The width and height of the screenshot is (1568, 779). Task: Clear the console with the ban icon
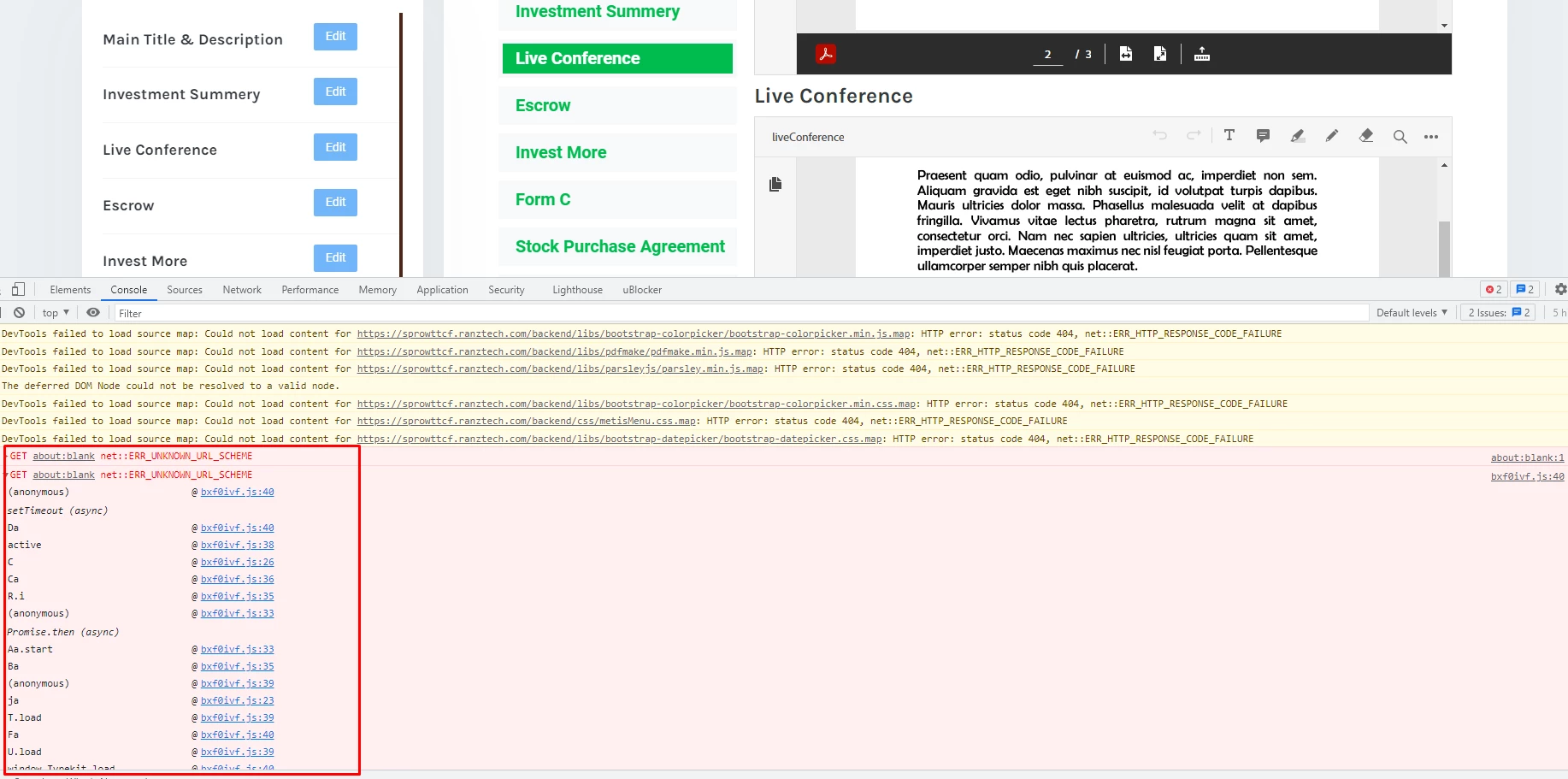tap(19, 312)
